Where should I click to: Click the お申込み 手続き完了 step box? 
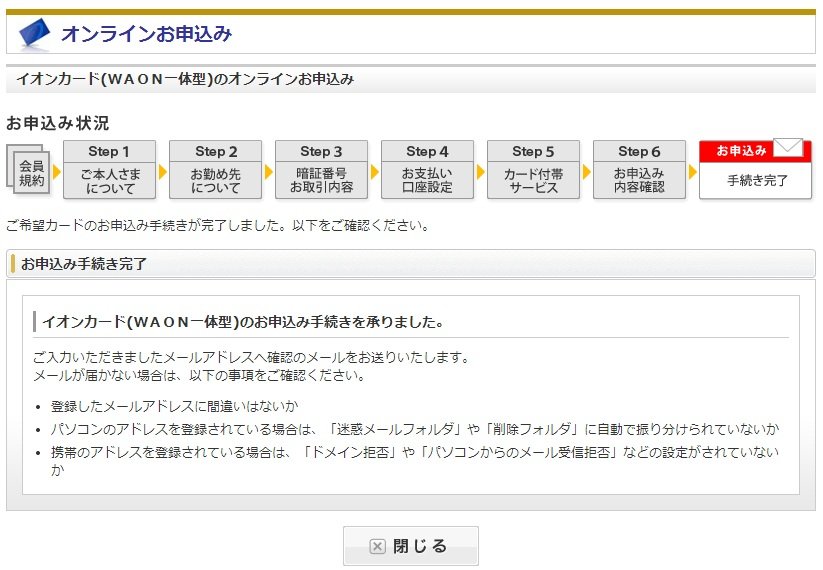click(755, 170)
